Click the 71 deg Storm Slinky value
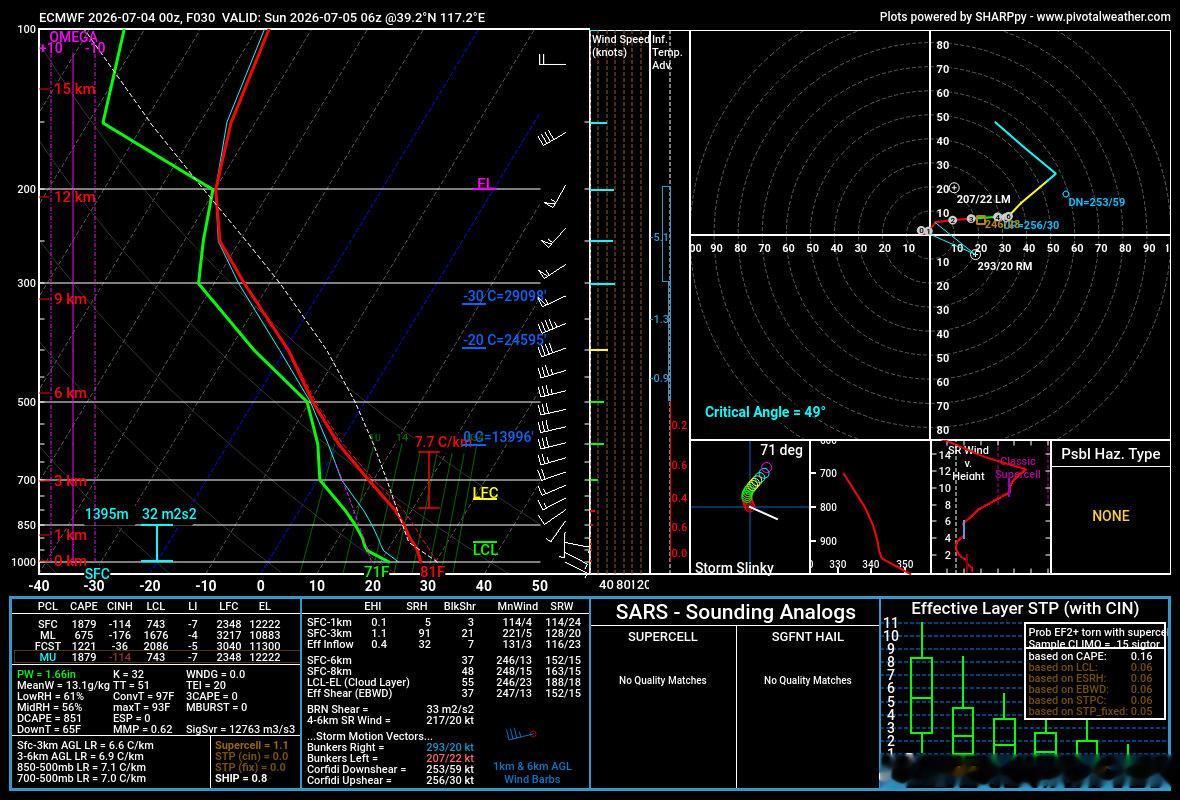Image resolution: width=1180 pixels, height=800 pixels. coord(781,450)
